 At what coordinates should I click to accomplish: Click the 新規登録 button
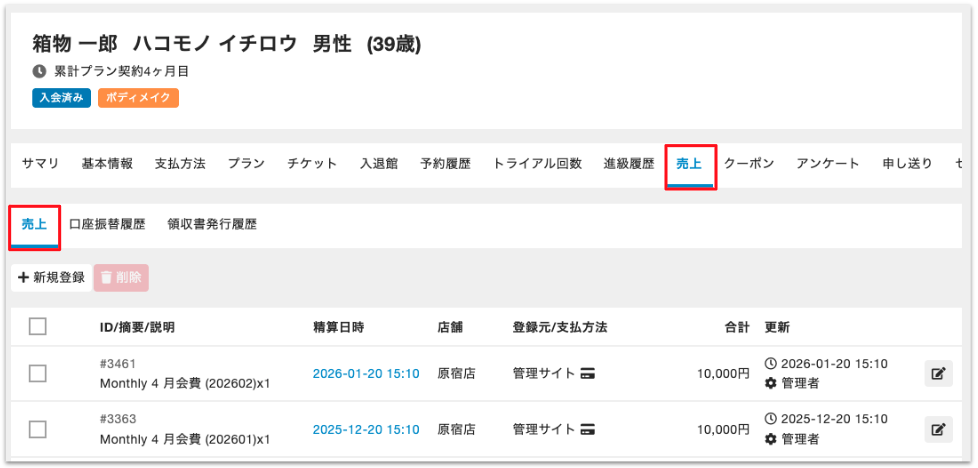(52, 277)
